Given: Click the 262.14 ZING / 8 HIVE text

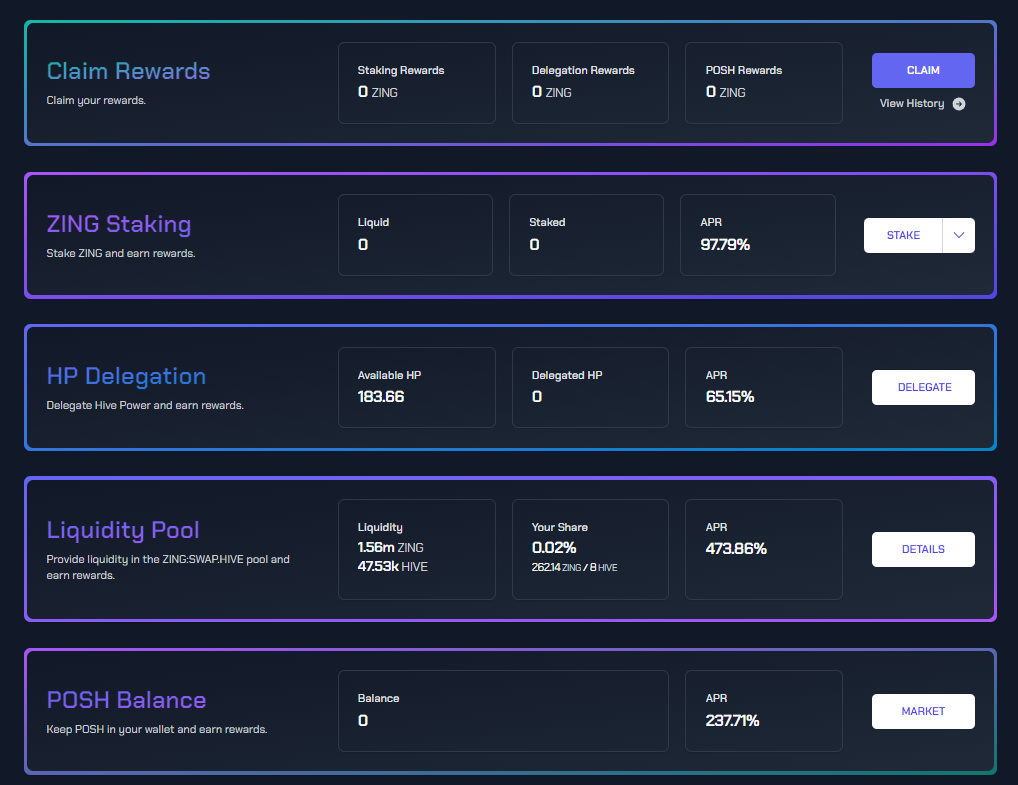Looking at the screenshot, I should 575,567.
